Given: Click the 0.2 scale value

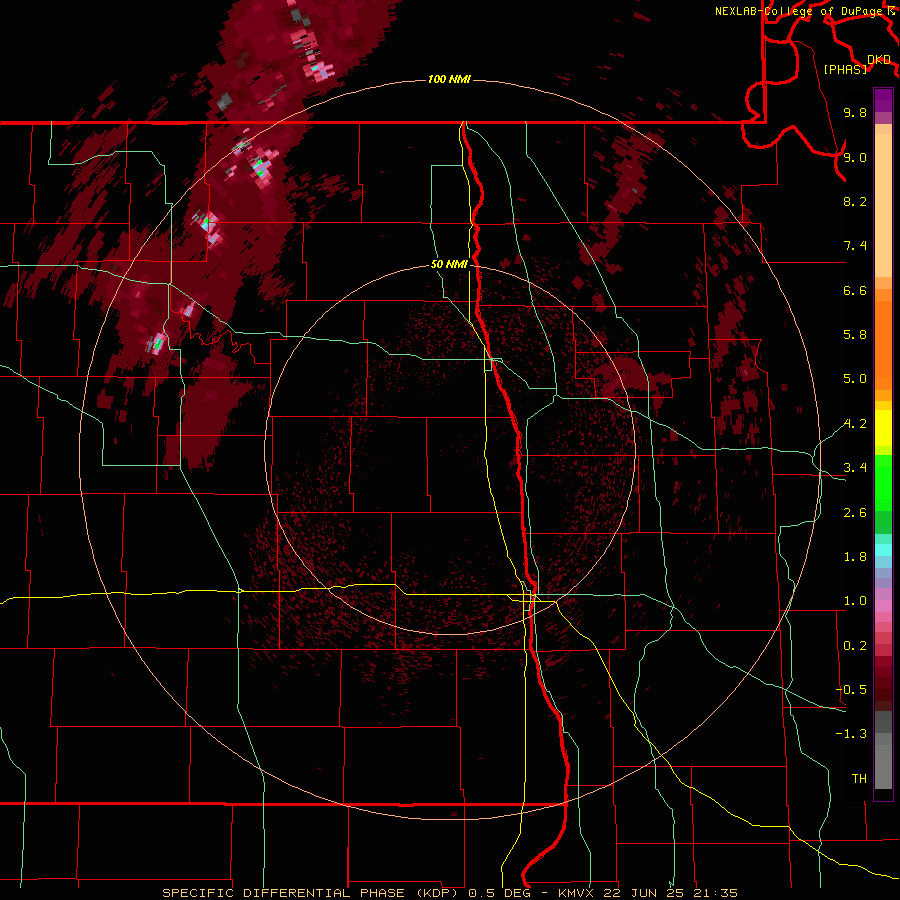Looking at the screenshot, I should (855, 646).
